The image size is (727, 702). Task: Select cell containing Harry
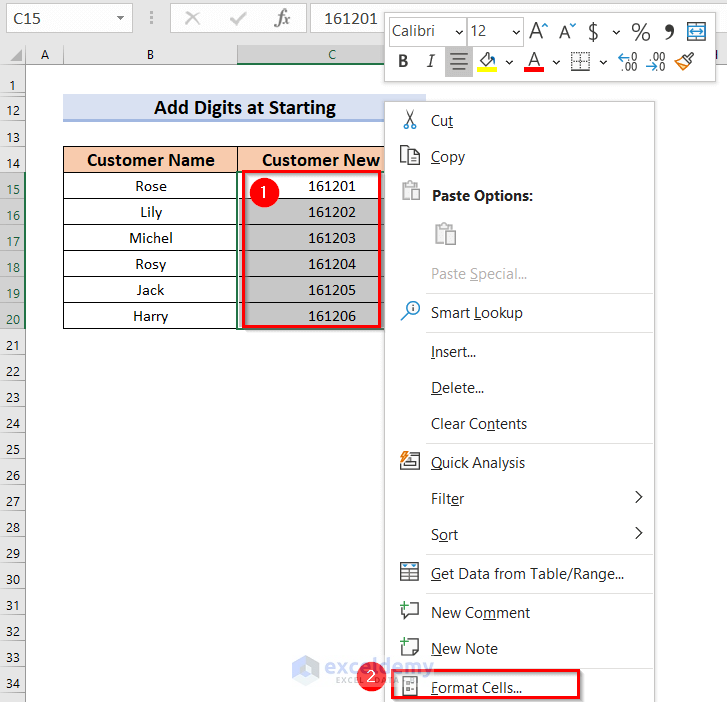click(x=150, y=316)
